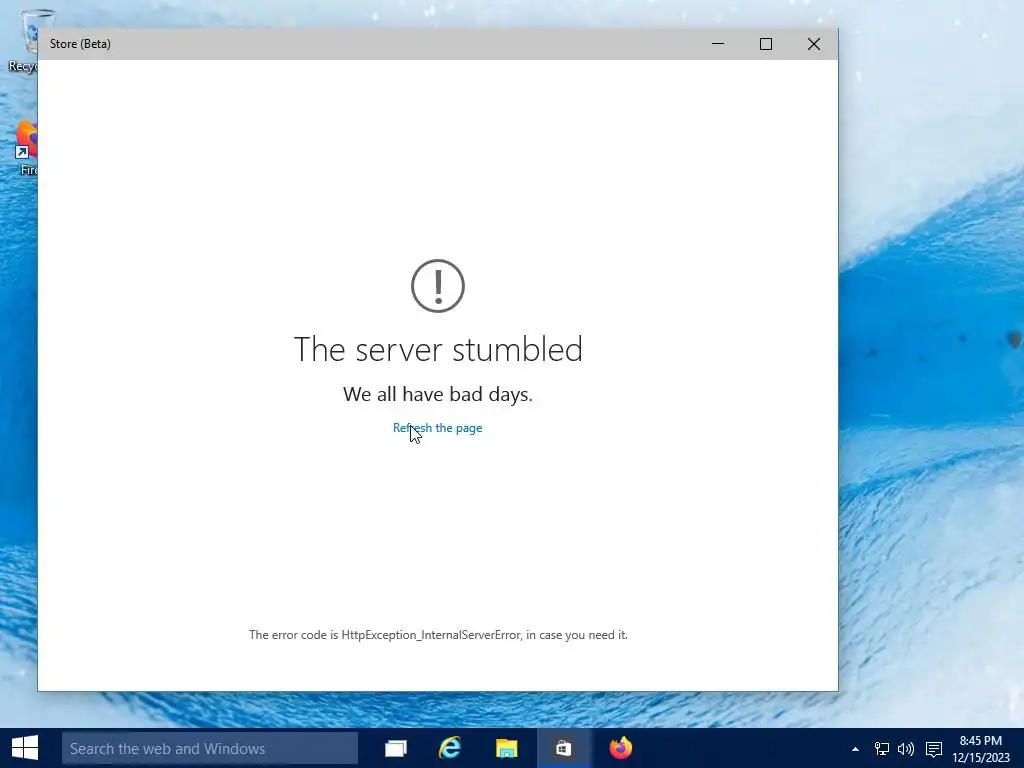This screenshot has width=1024, height=768.
Task: Select the Firefox desktop shortcut
Action: tap(26, 148)
